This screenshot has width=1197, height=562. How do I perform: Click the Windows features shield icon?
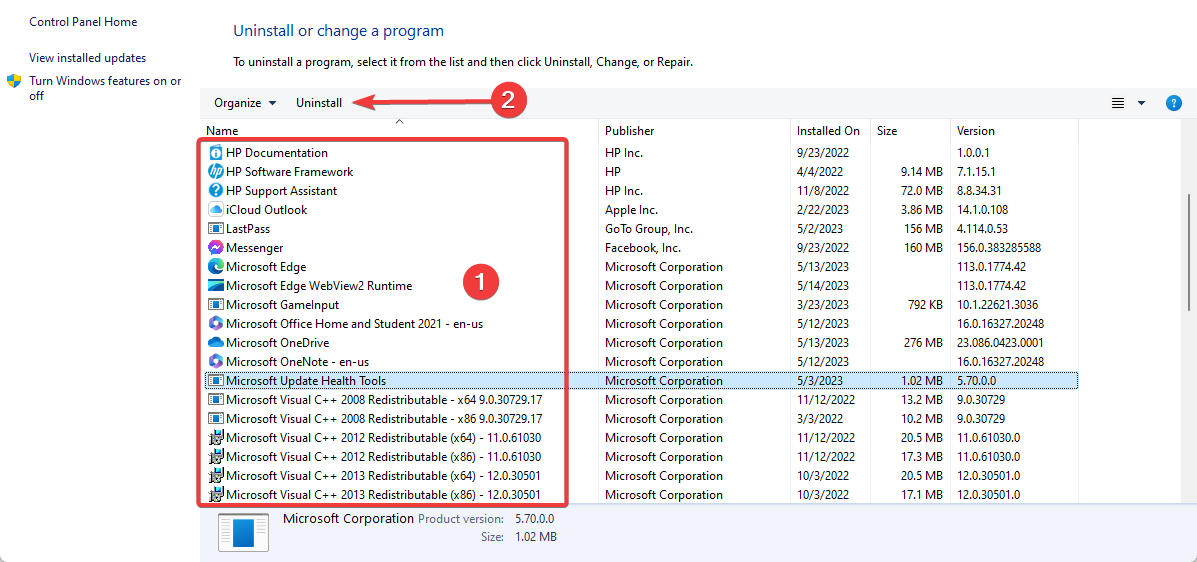pos(14,81)
